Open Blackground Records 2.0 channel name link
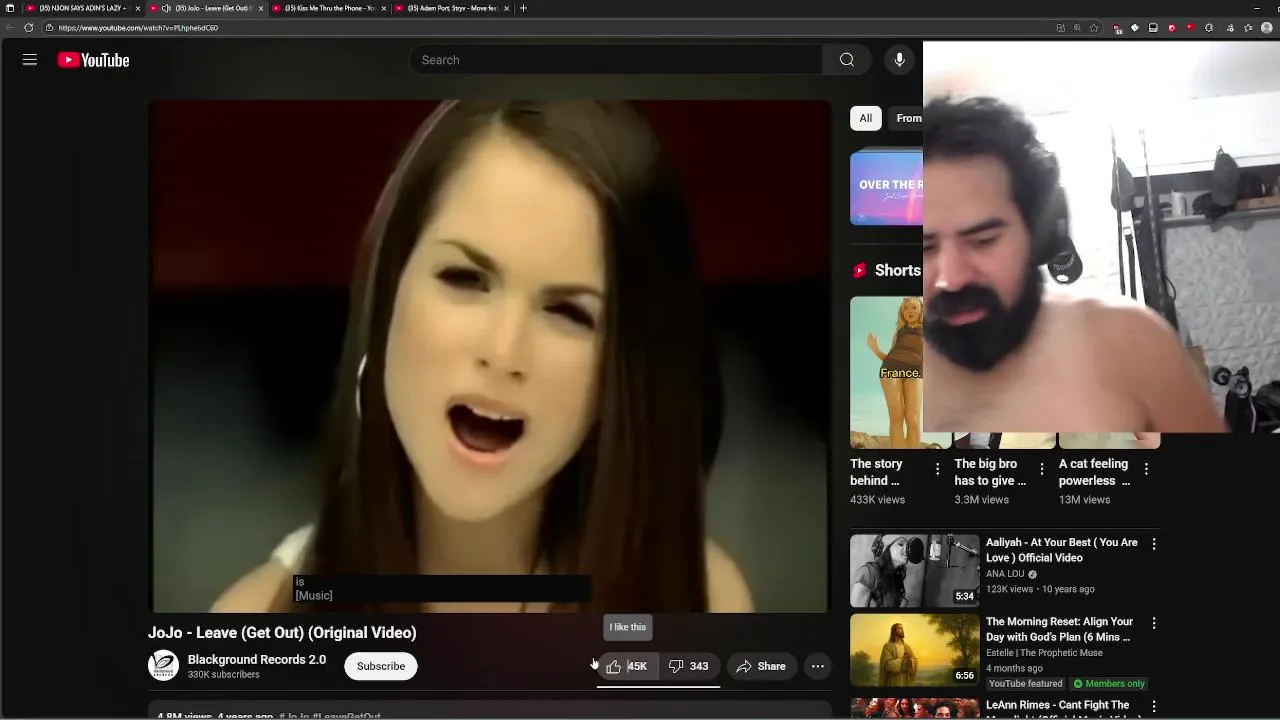 (257, 660)
